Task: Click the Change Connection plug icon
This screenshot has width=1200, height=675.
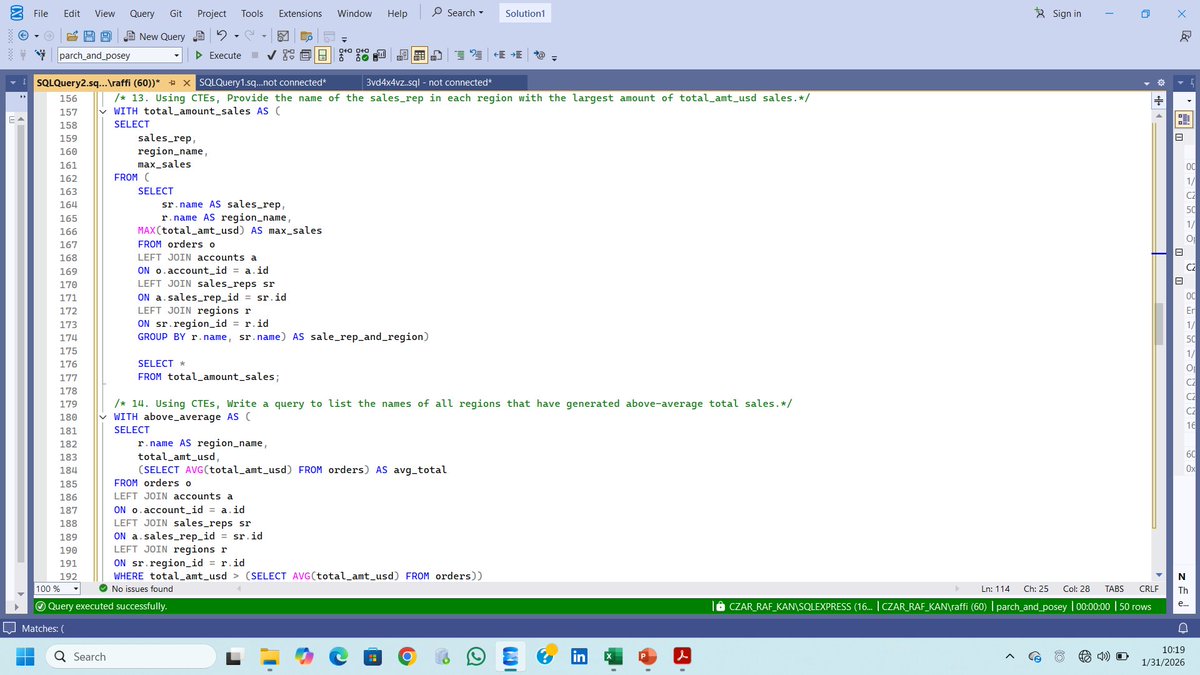Action: [x=40, y=55]
